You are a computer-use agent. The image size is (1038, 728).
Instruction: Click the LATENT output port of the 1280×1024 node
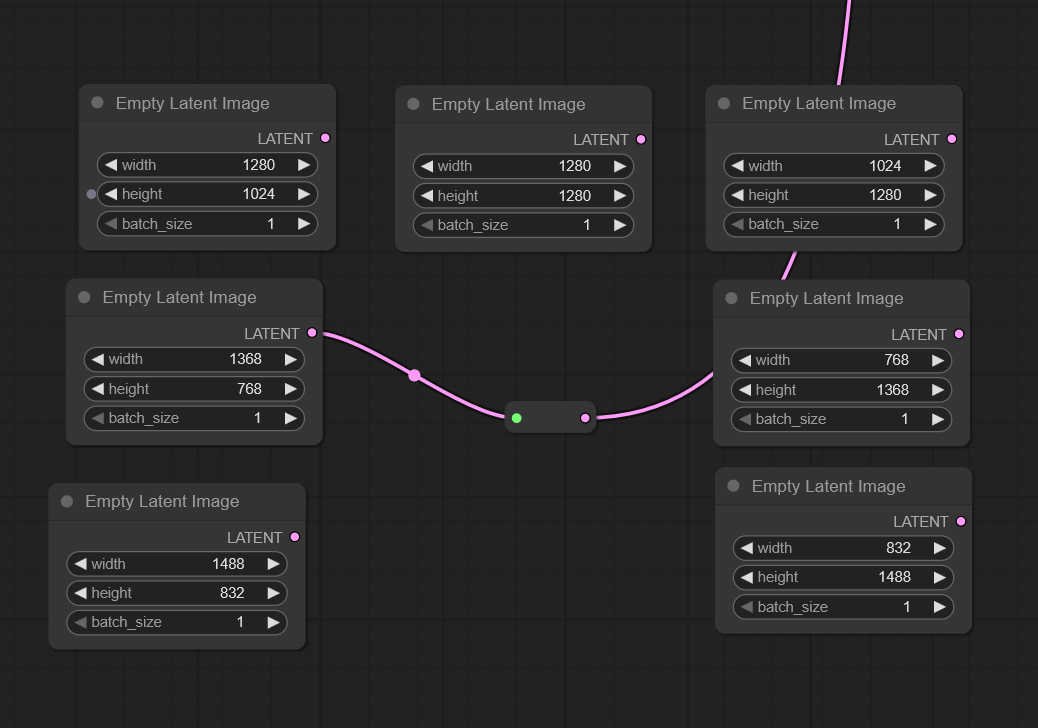tap(325, 138)
